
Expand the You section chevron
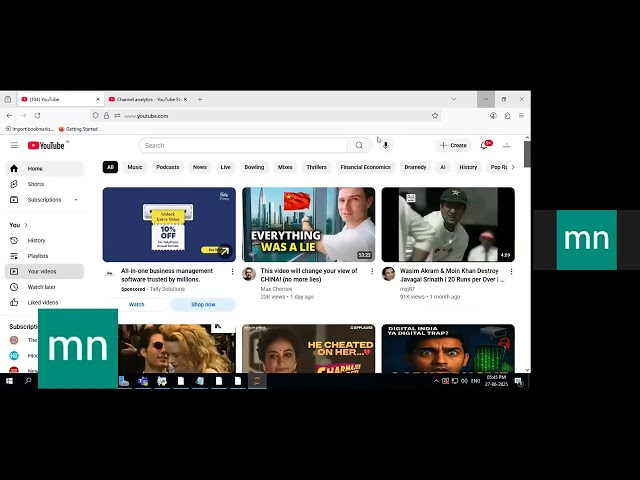pyautogui.click(x=26, y=225)
